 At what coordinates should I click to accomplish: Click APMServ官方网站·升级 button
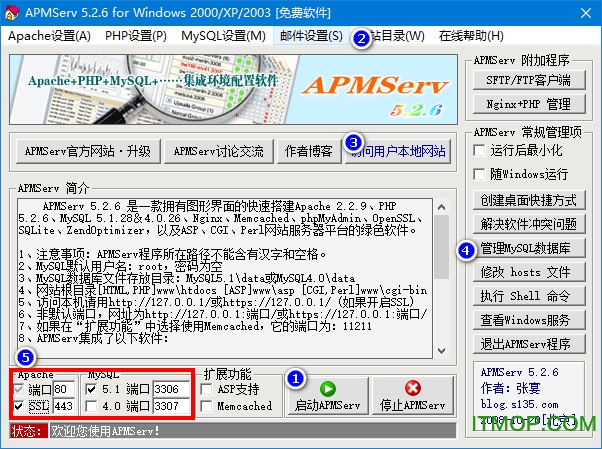click(88, 151)
